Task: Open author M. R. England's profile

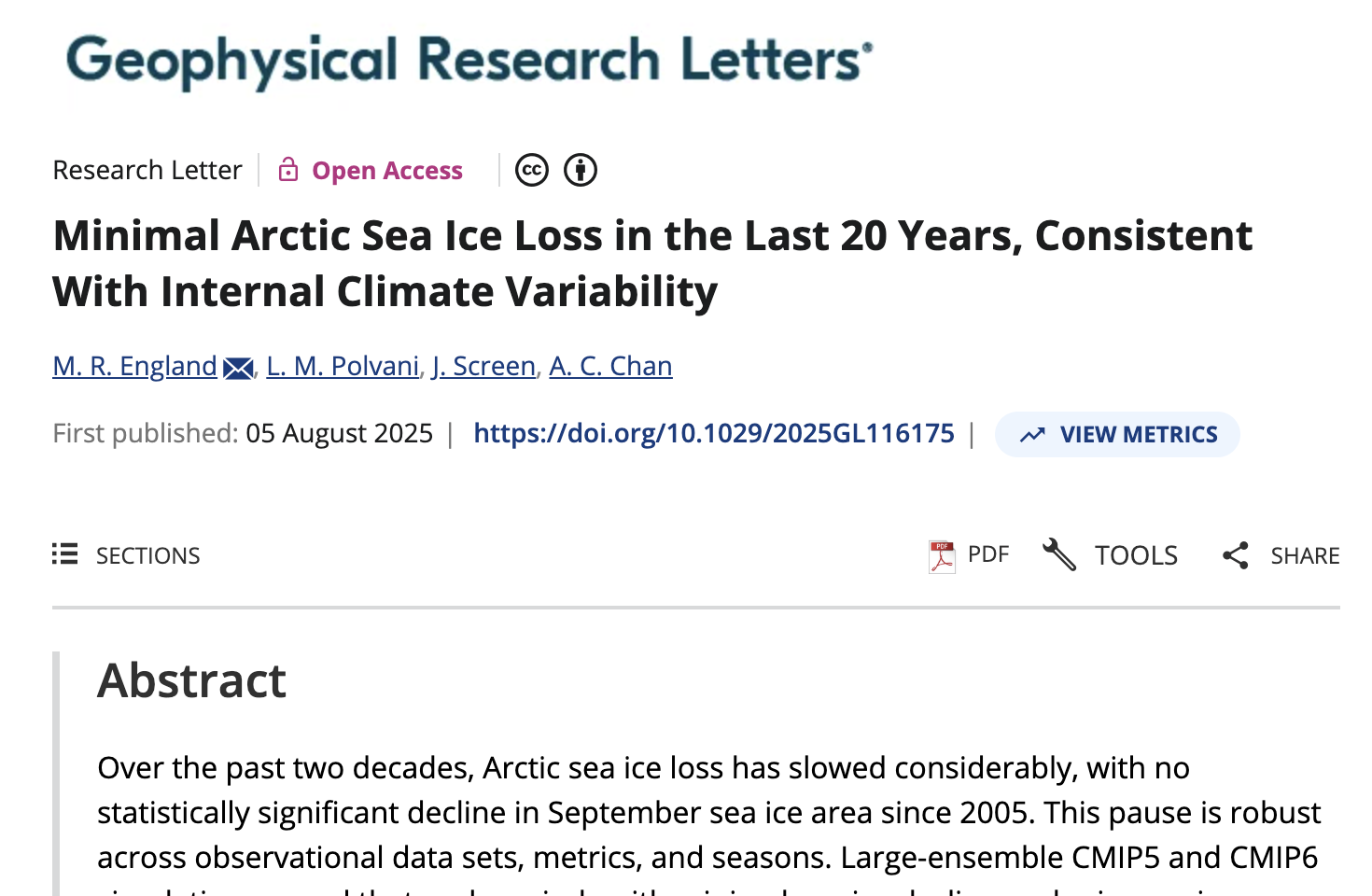Action: point(134,366)
